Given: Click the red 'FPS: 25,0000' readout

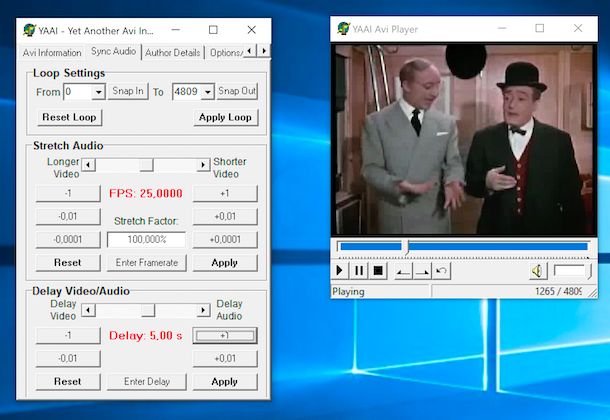Looking at the screenshot, I should pos(145,193).
